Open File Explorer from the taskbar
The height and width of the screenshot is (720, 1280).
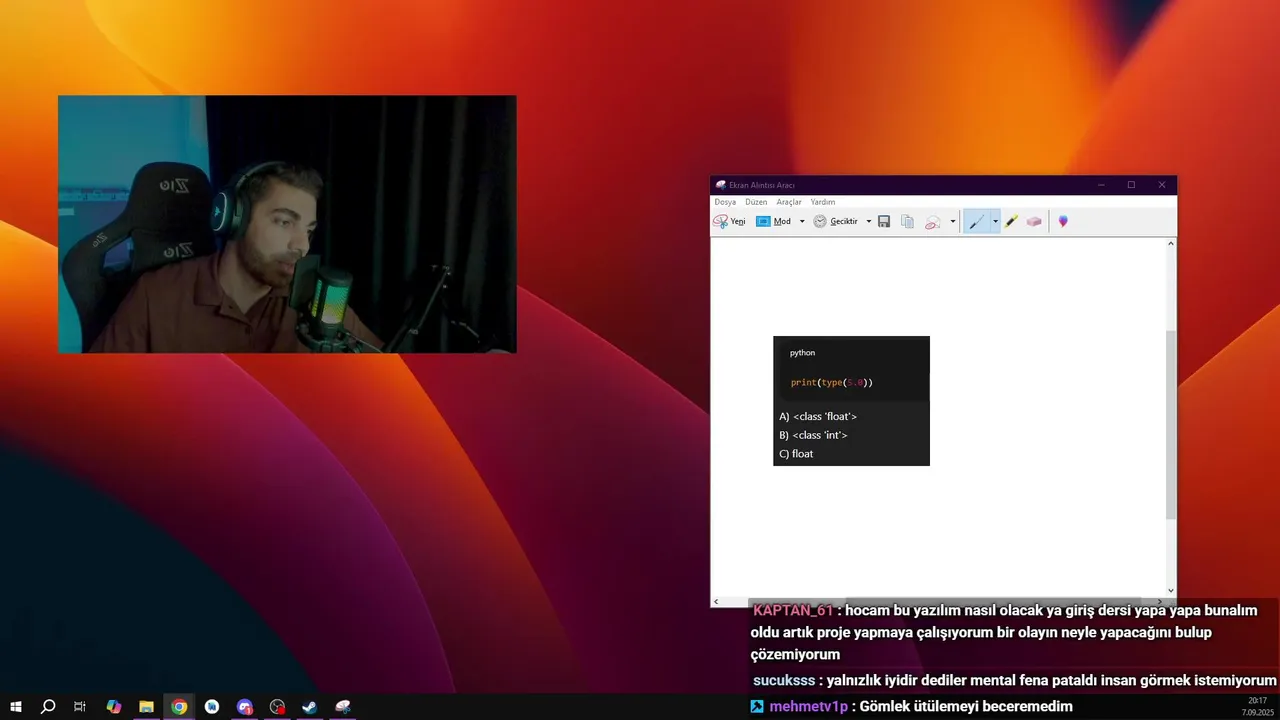146,707
